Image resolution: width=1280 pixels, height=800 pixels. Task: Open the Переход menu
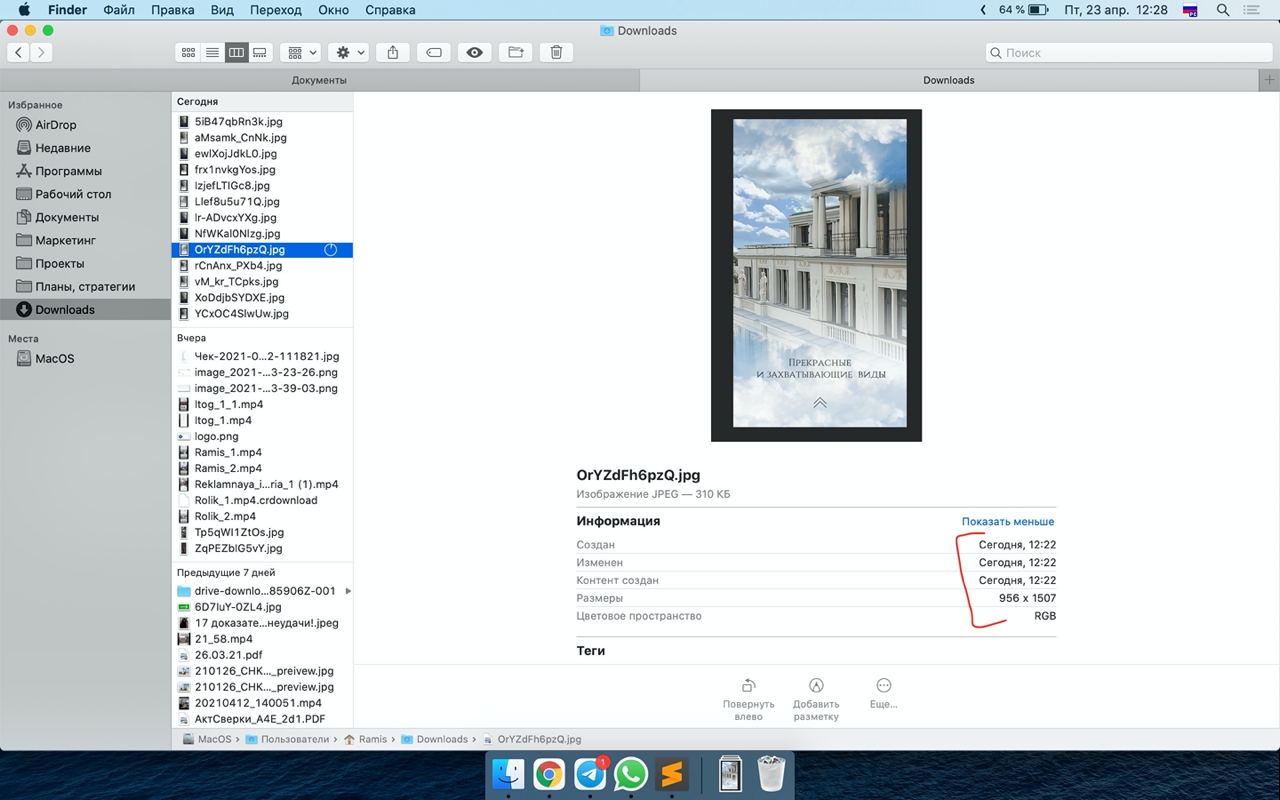click(x=275, y=10)
